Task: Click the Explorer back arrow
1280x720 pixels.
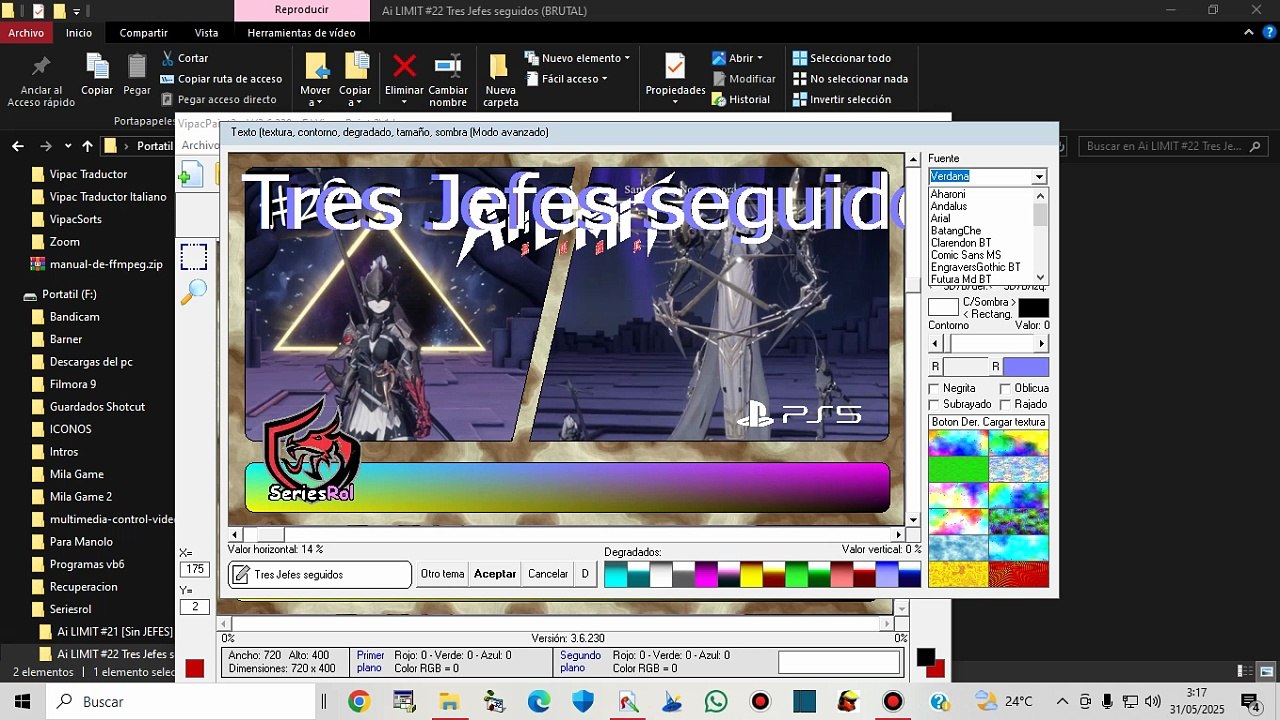Action: [18, 146]
